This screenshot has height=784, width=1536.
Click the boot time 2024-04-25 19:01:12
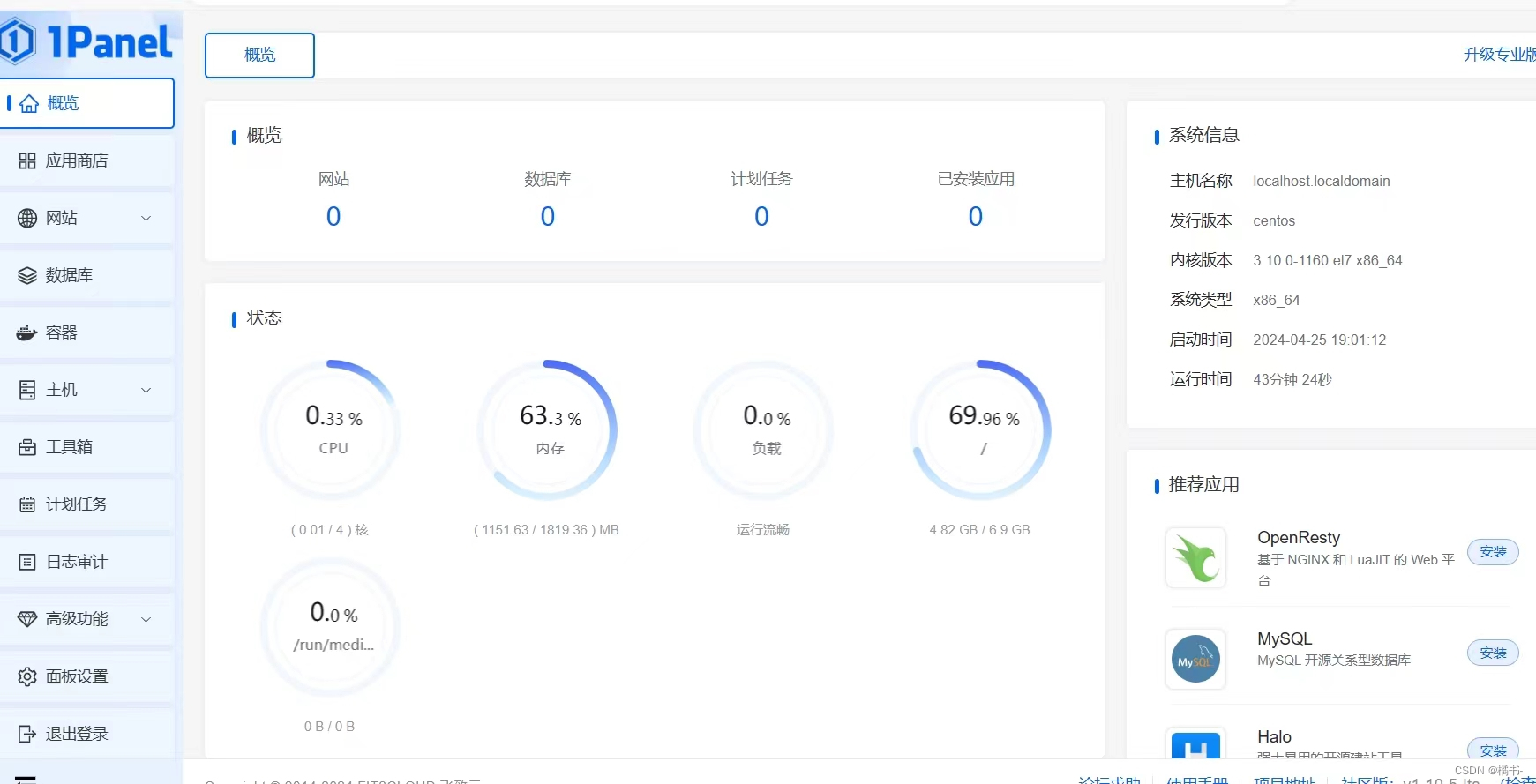pos(1320,340)
